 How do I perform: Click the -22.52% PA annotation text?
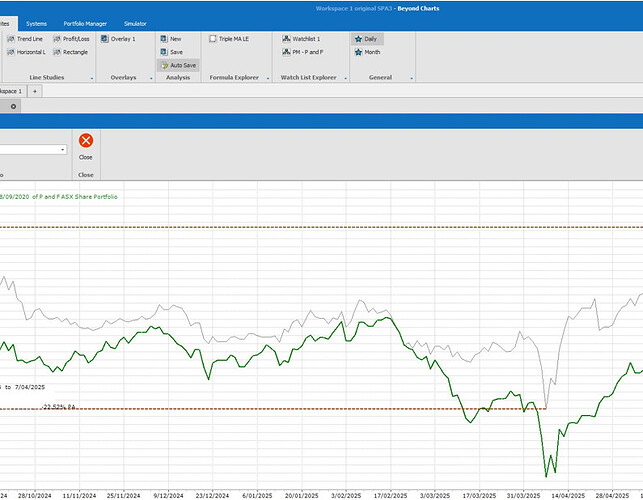tap(59, 406)
